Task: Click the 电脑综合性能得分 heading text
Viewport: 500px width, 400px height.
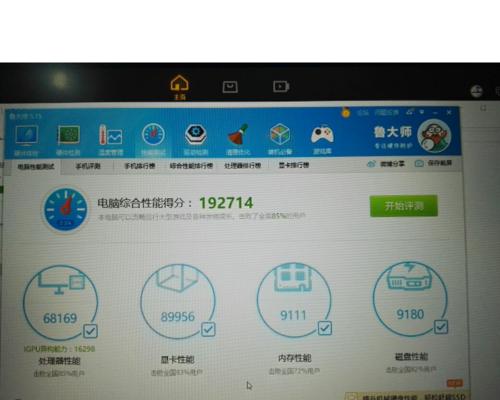Action: tap(145, 203)
